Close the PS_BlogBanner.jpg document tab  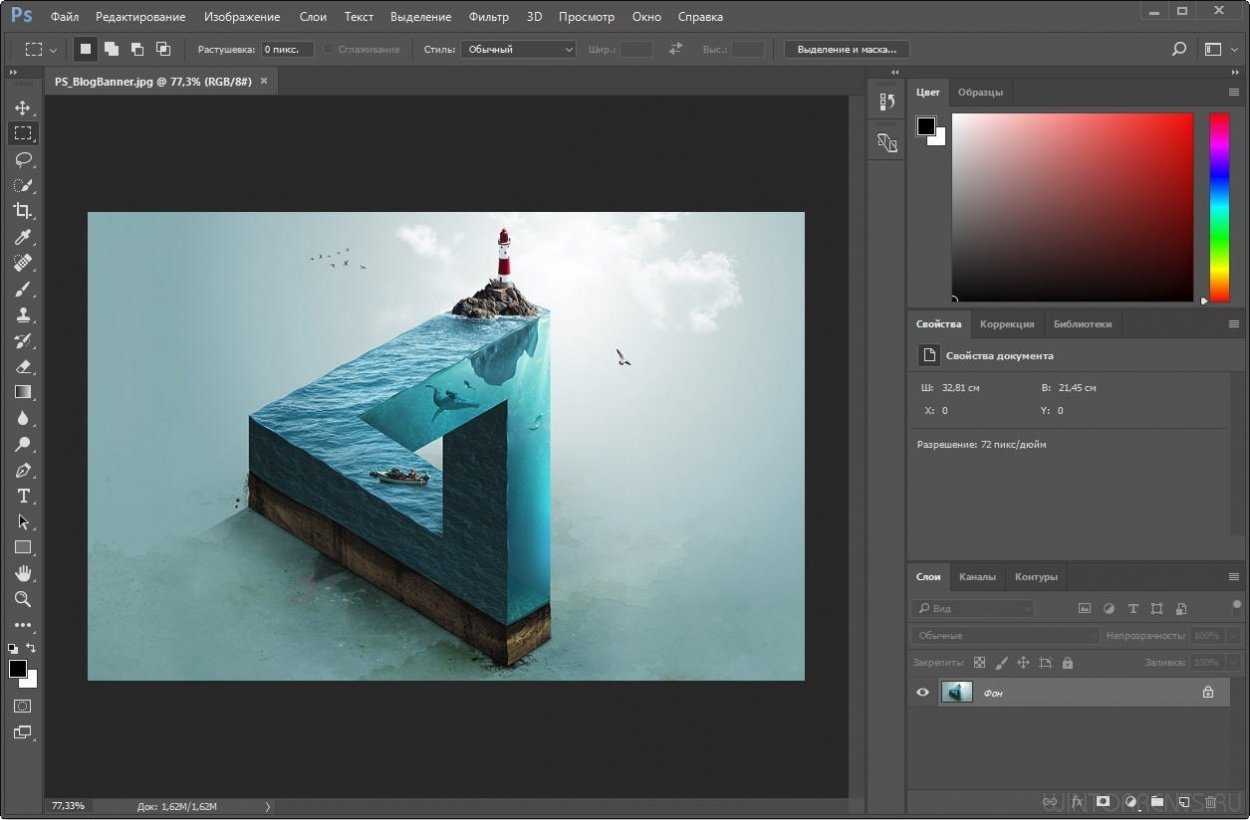(264, 81)
